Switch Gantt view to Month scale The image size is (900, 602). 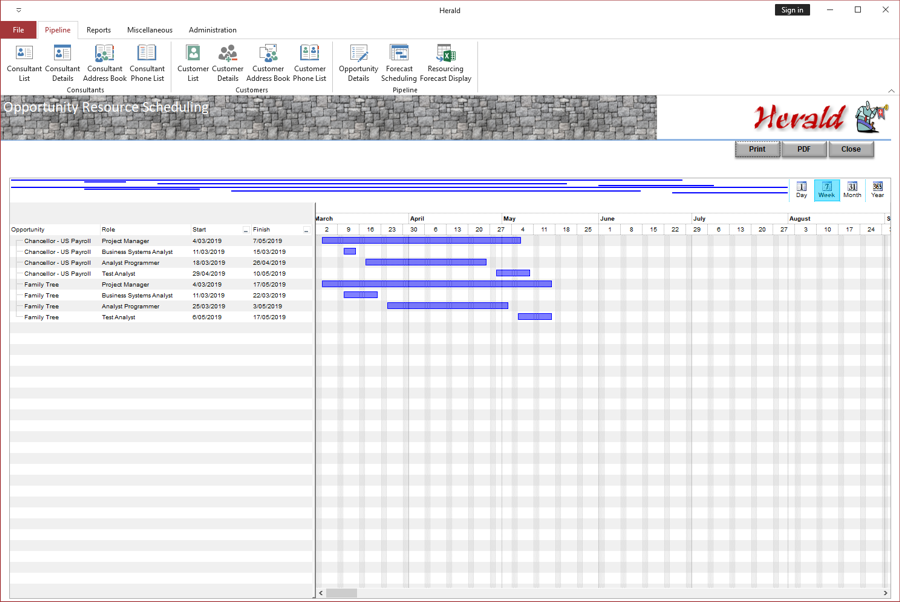[852, 189]
